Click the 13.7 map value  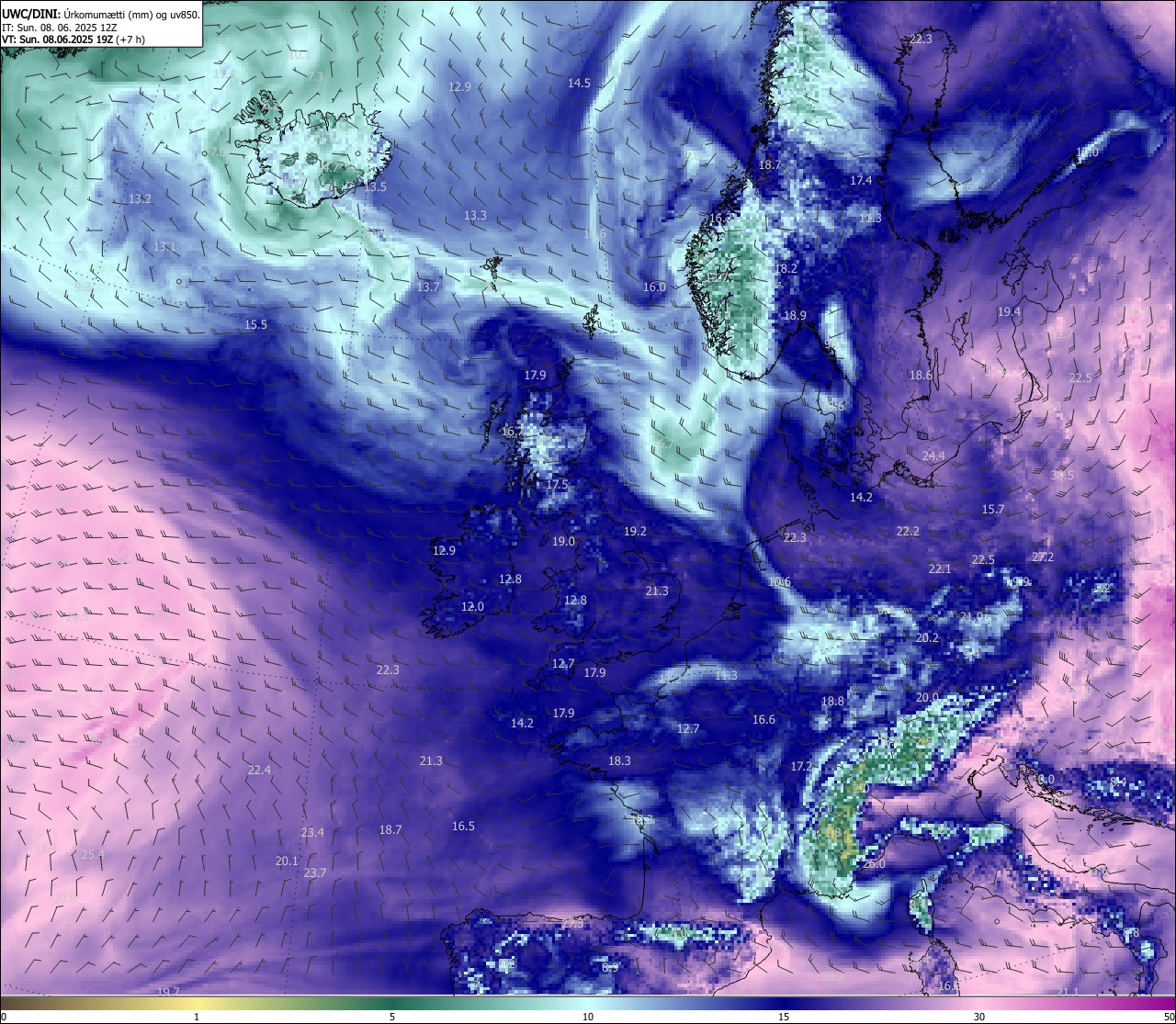428,287
